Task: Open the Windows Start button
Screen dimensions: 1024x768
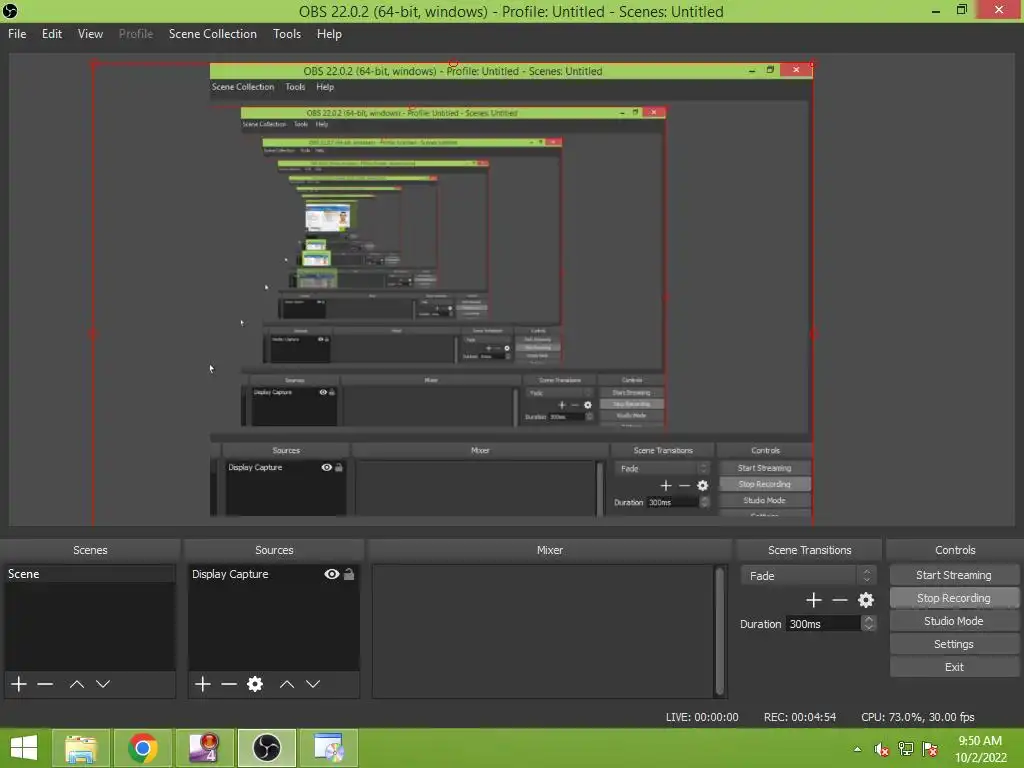Action: tap(24, 748)
